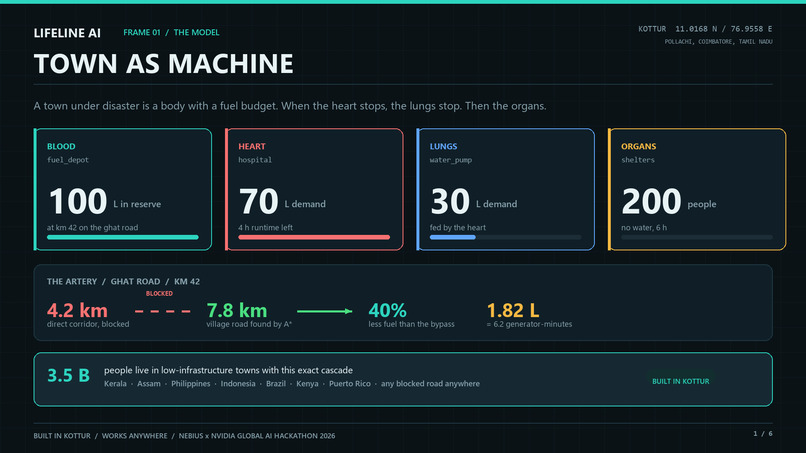Click the 200 people value

click(x=669, y=201)
